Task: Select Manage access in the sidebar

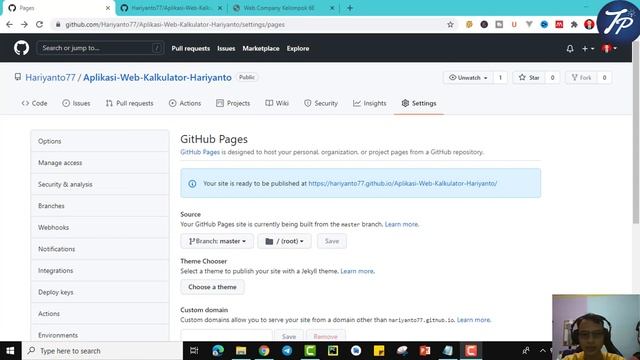Action: [x=100, y=162]
